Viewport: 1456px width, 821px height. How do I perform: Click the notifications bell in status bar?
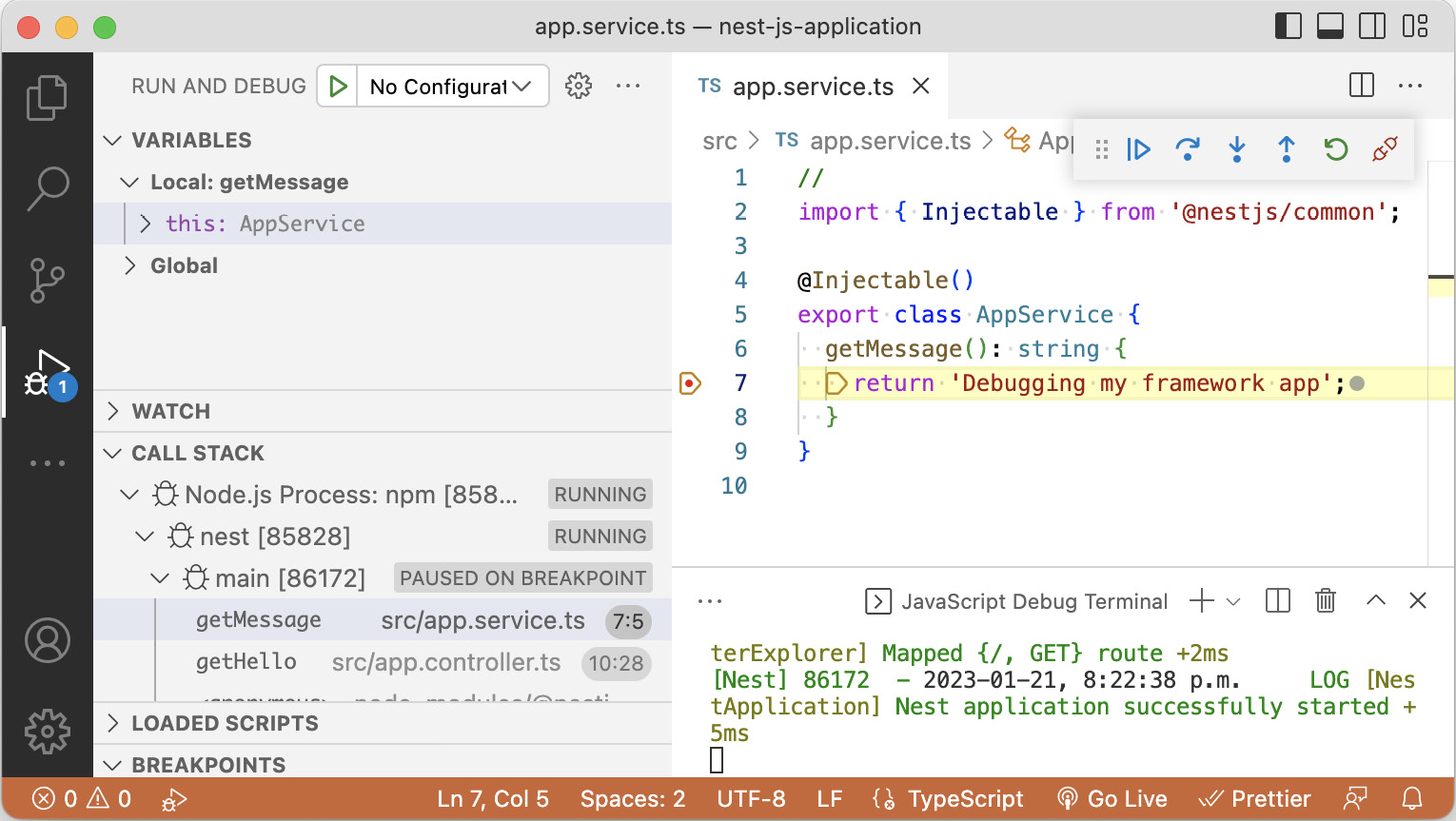(x=1415, y=798)
